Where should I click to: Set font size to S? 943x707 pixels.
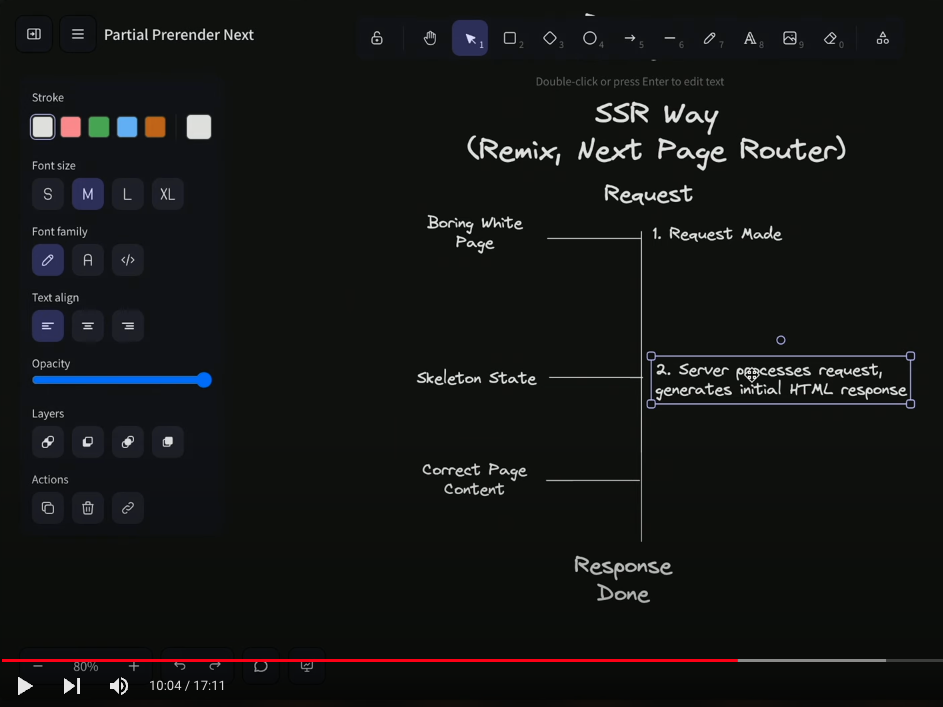point(48,194)
